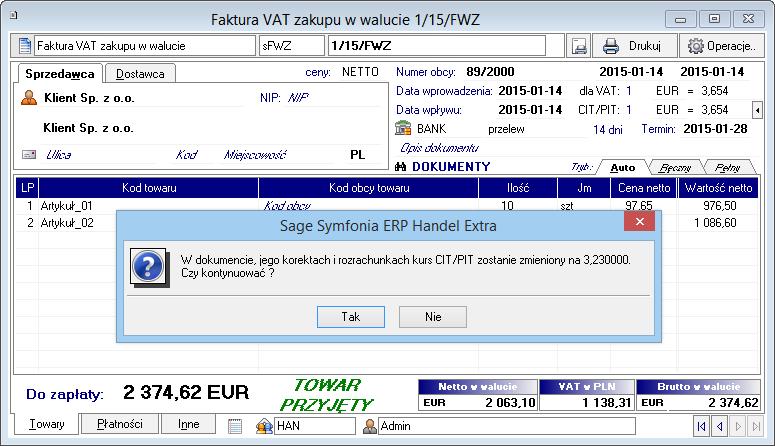Click the HAN warehouse field
The height and width of the screenshot is (446, 775).
(x=315, y=426)
